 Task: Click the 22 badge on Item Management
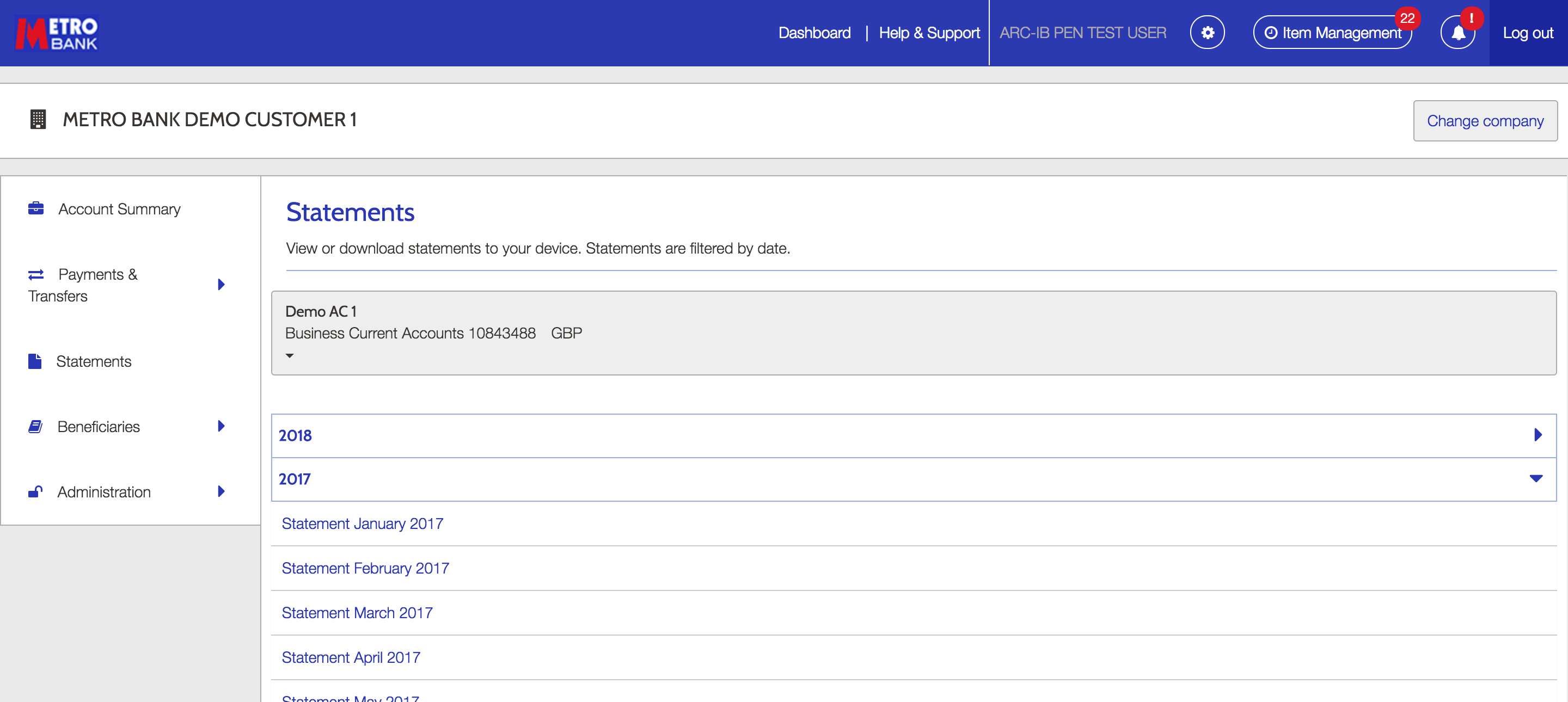(1407, 19)
